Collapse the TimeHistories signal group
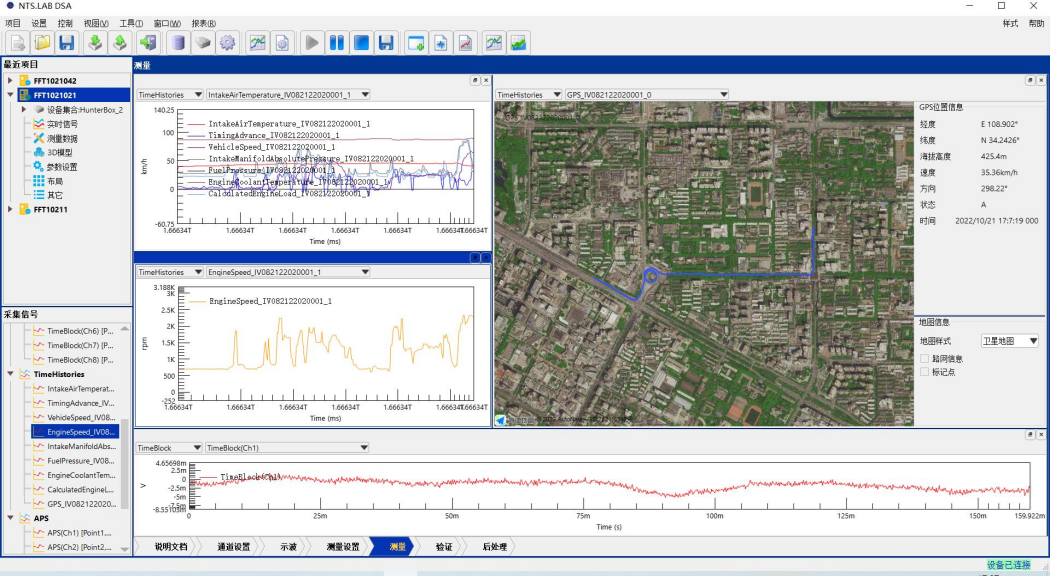 pyautogui.click(x=10, y=374)
